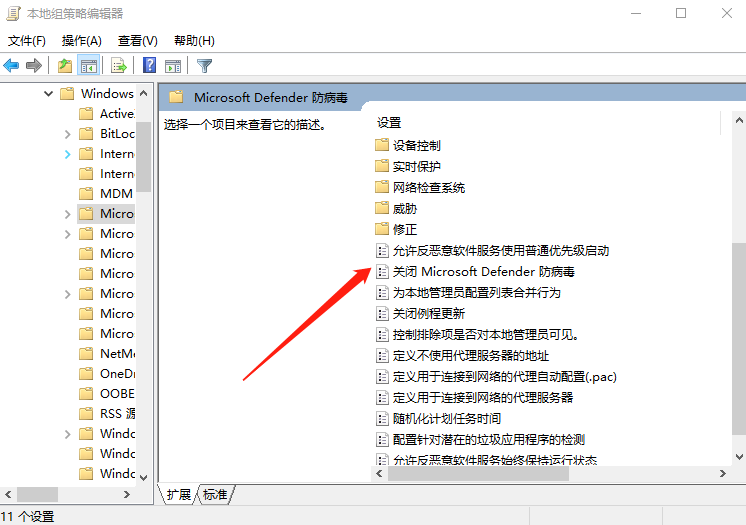Image resolution: width=746 pixels, height=525 pixels.
Task: Click the Forward arrow toolbar icon
Action: 34,66
